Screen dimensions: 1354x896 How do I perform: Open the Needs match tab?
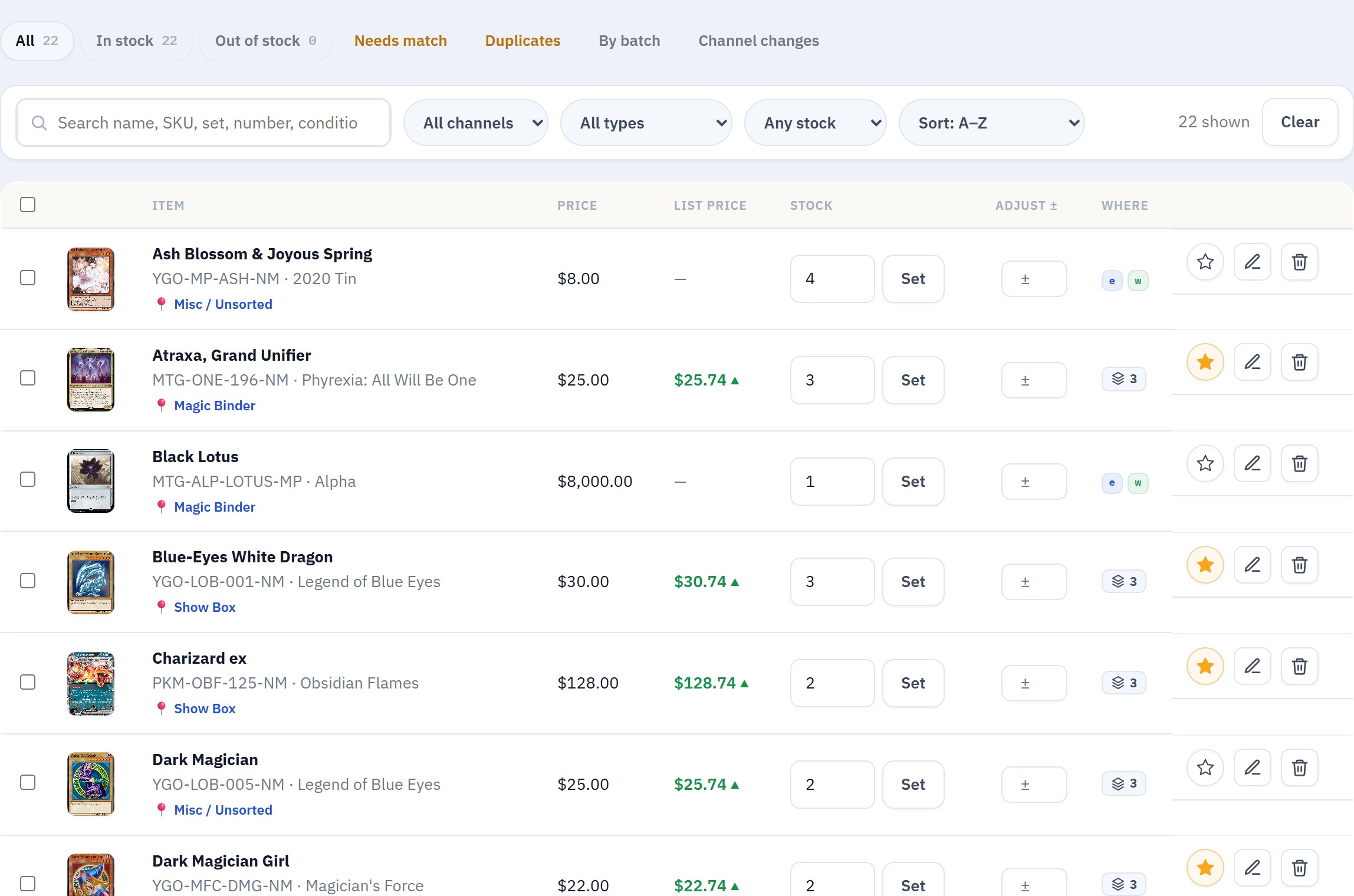[x=400, y=41]
